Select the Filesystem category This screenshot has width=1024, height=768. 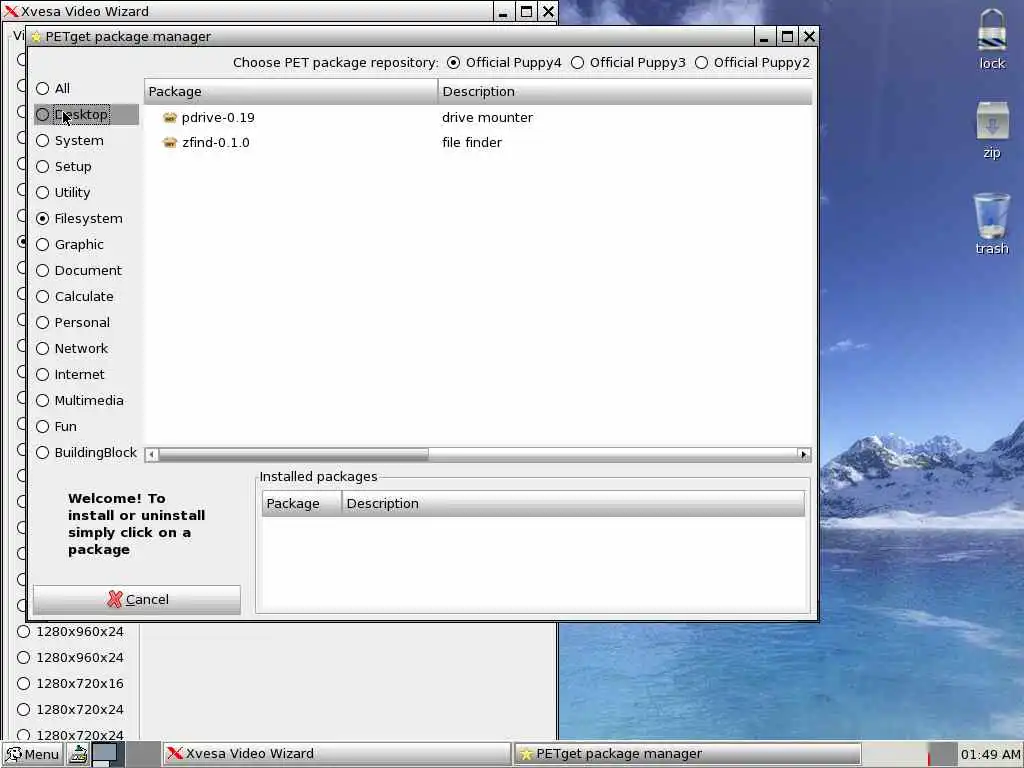point(80,219)
